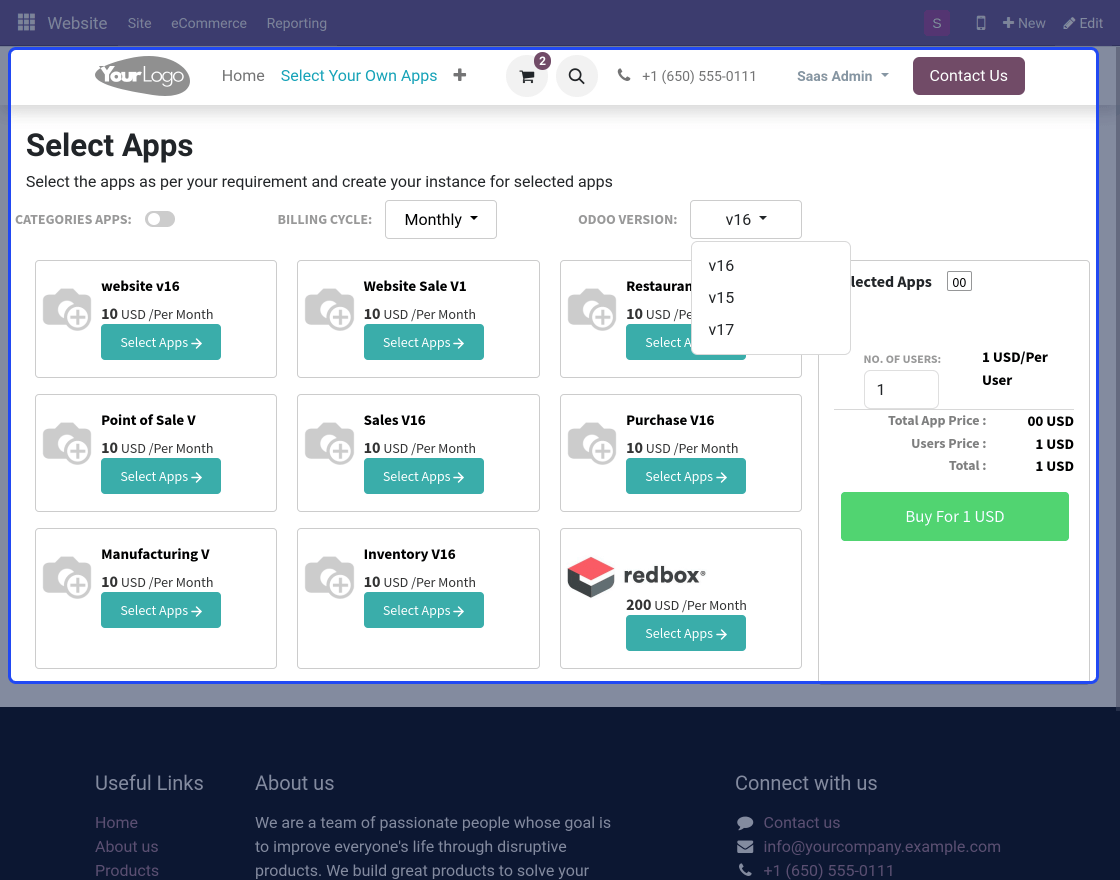Open the Site menu
Screen dimensions: 1120x880
tap(139, 23)
